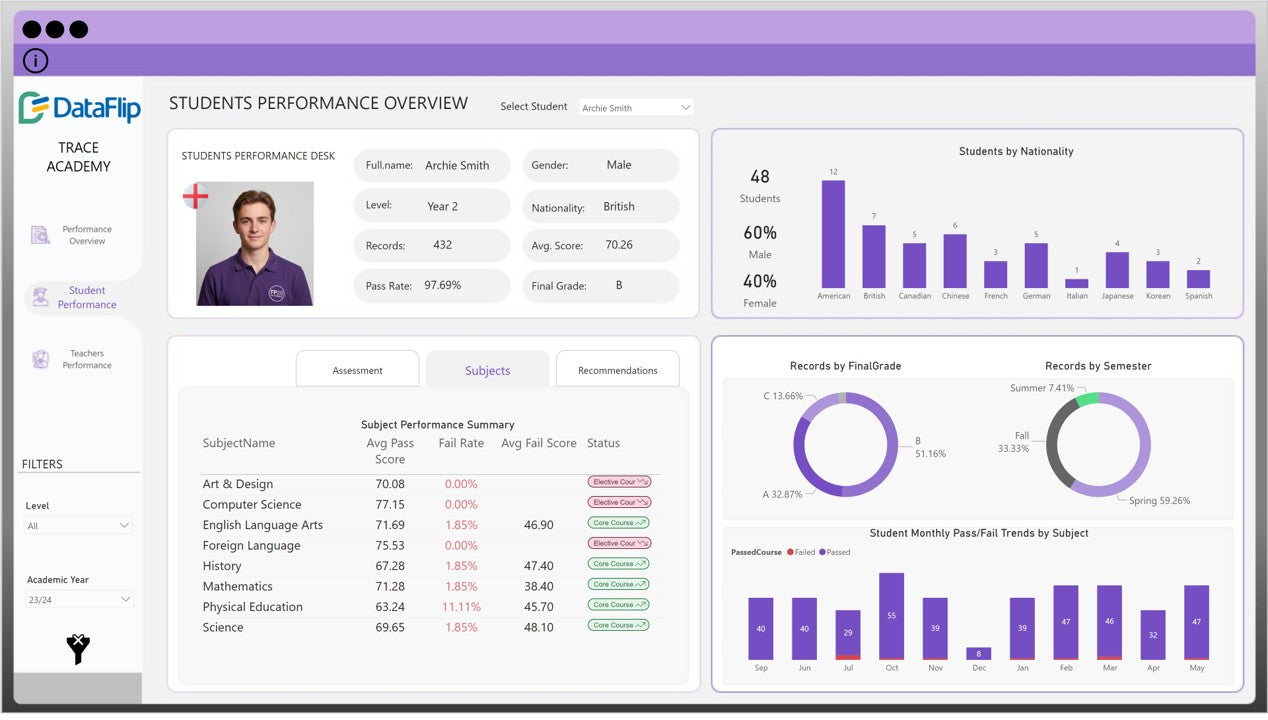Click the England flag badge
1268x720 pixels.
click(x=195, y=196)
